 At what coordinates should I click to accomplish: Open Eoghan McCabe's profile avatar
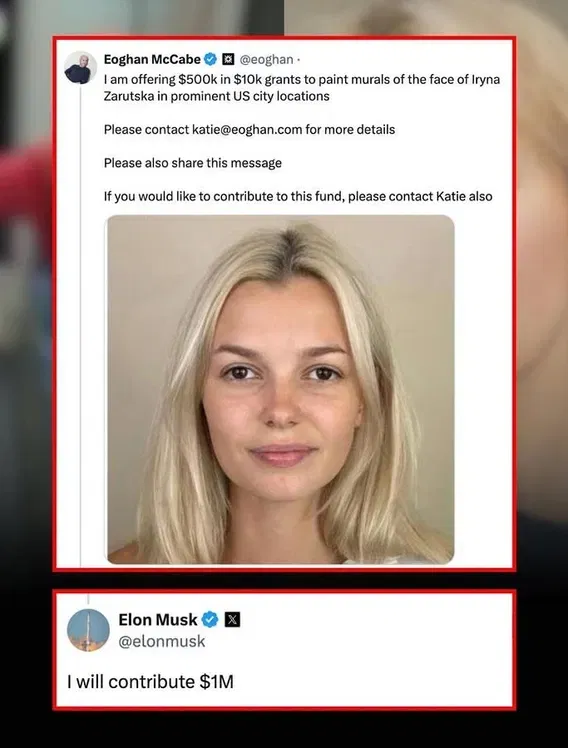pyautogui.click(x=80, y=68)
